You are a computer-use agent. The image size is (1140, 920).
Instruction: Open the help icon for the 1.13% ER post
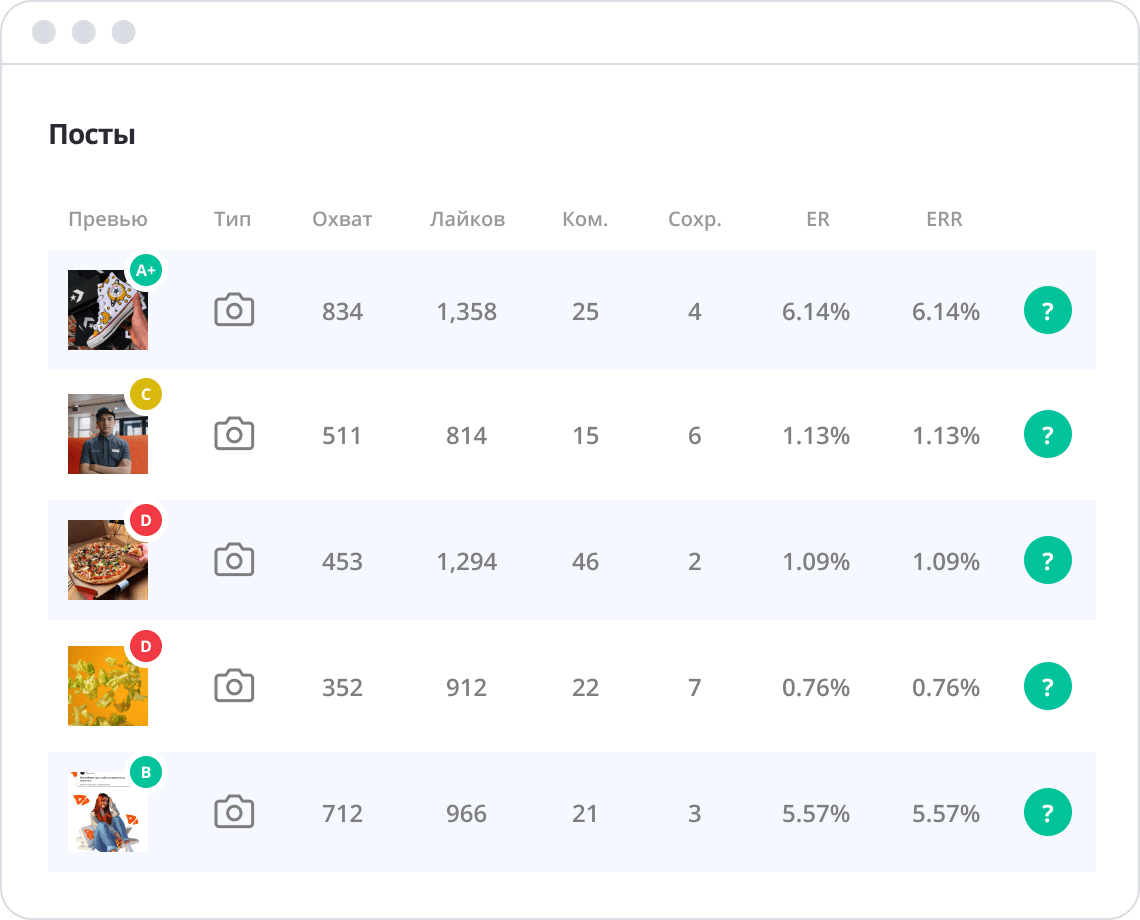(x=1047, y=435)
